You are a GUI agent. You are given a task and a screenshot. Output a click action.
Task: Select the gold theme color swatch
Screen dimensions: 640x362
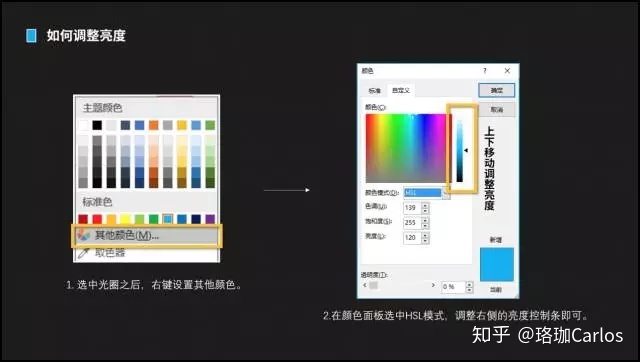tap(182, 125)
